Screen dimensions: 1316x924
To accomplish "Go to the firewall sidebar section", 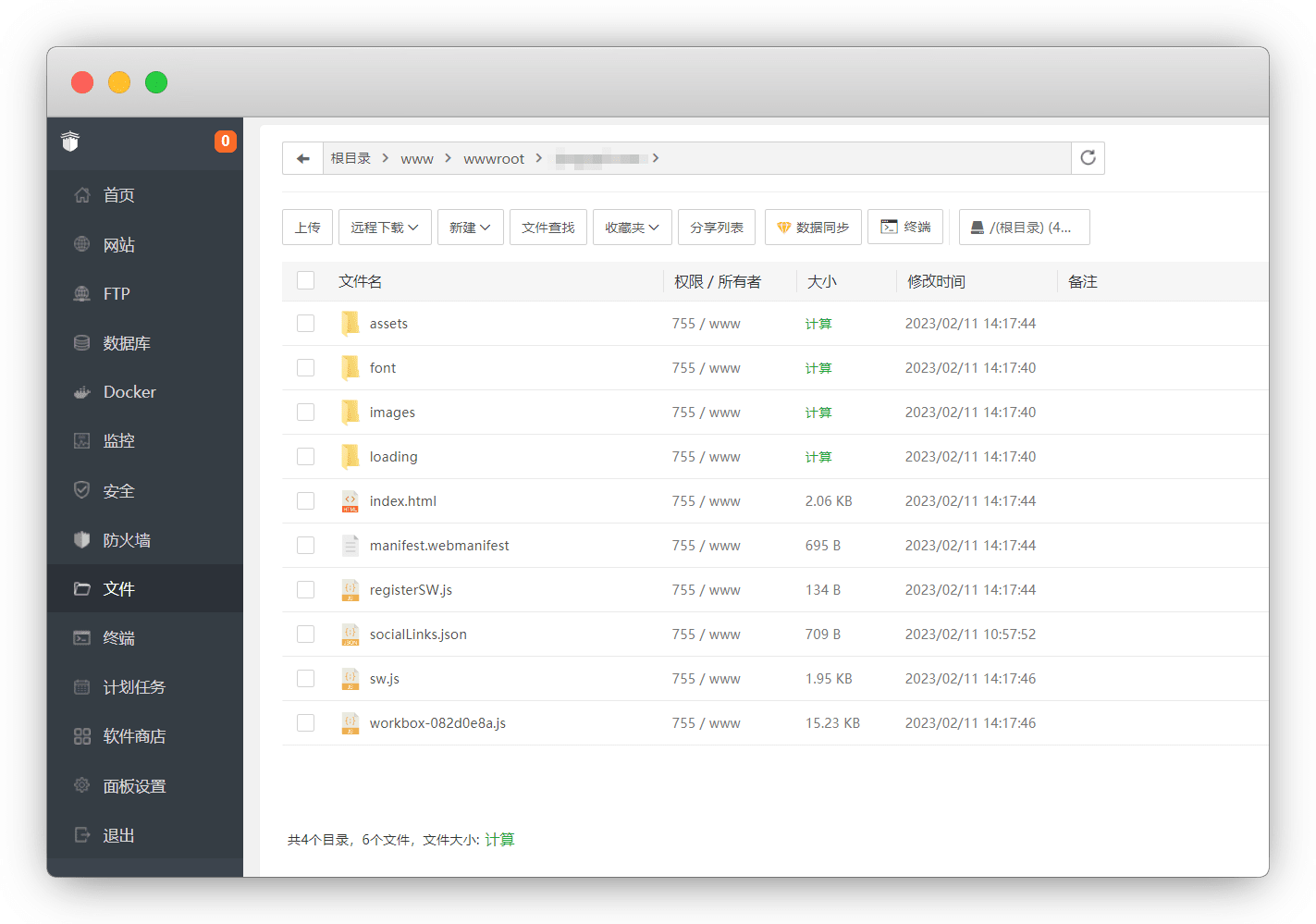I will click(127, 540).
